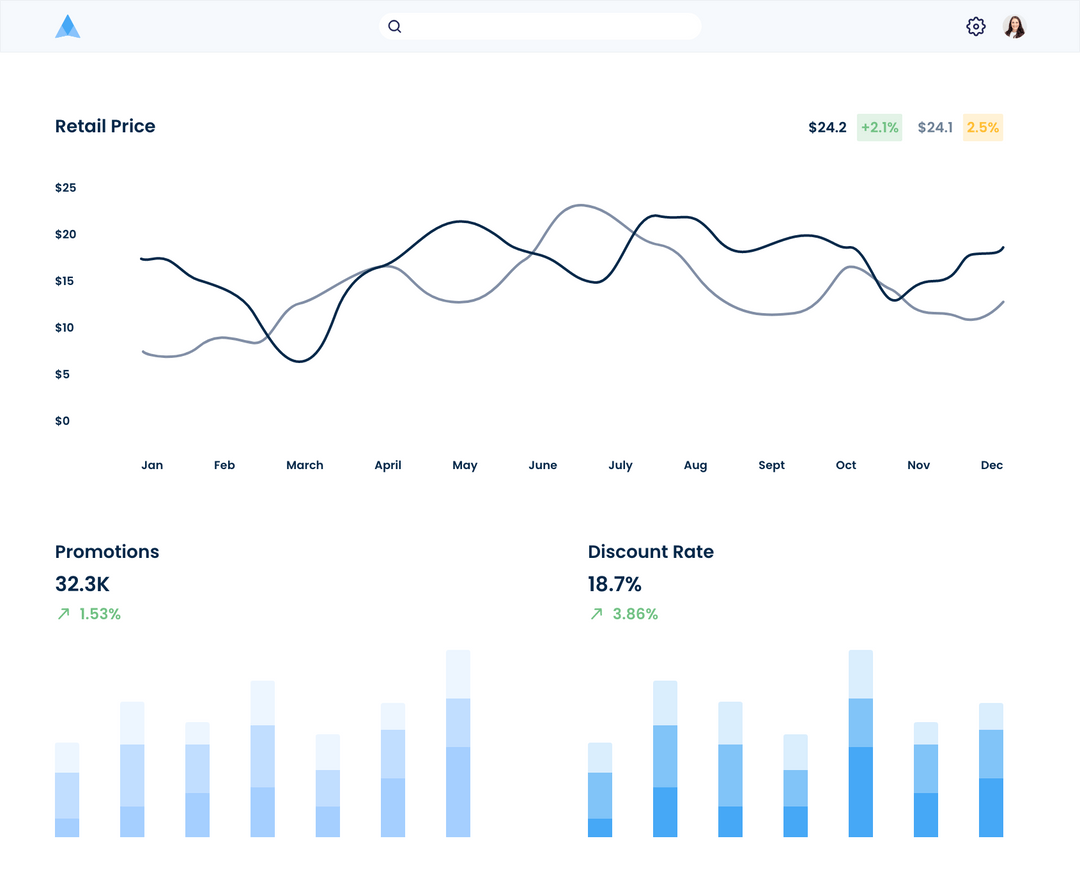Click the $25 label on the y-axis
This screenshot has width=1080, height=896.
[65, 187]
